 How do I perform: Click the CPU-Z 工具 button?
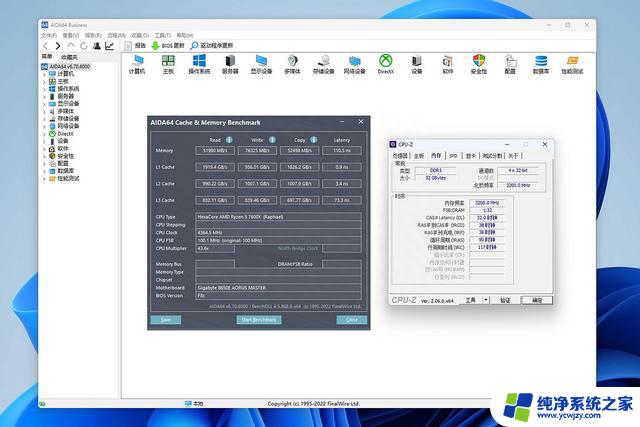tap(471, 300)
